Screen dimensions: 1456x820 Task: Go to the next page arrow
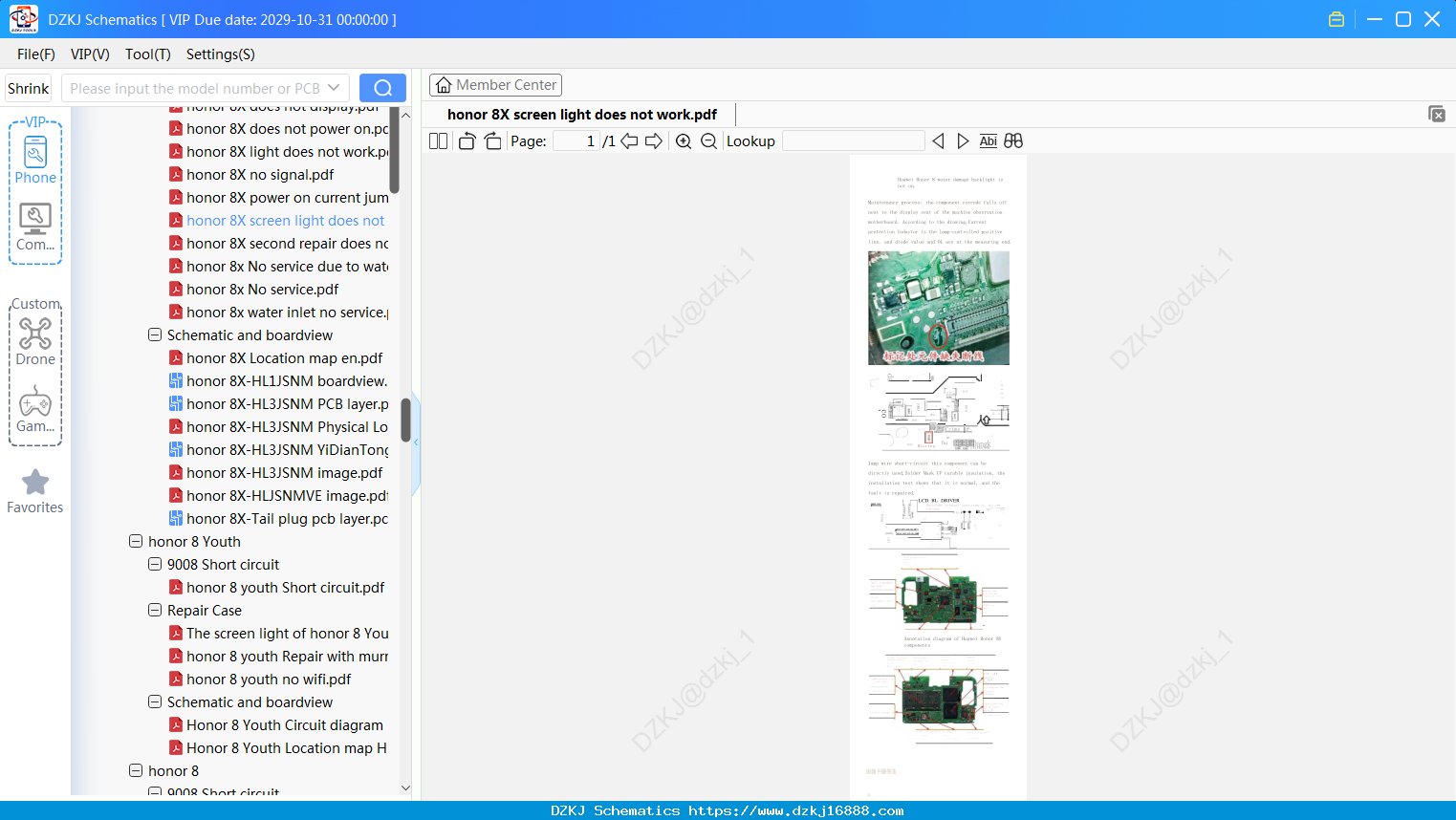[x=654, y=141]
